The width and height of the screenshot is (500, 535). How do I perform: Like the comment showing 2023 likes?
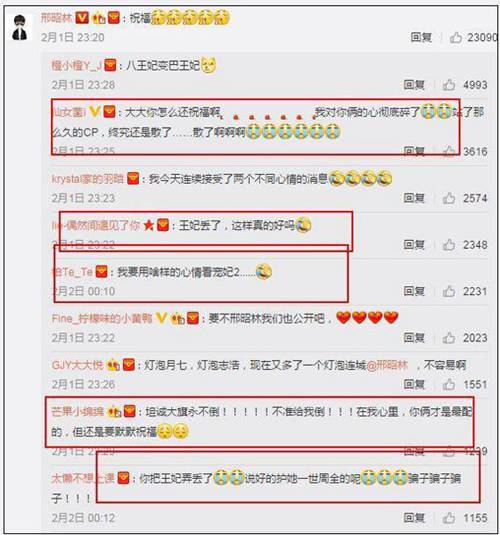(x=449, y=337)
